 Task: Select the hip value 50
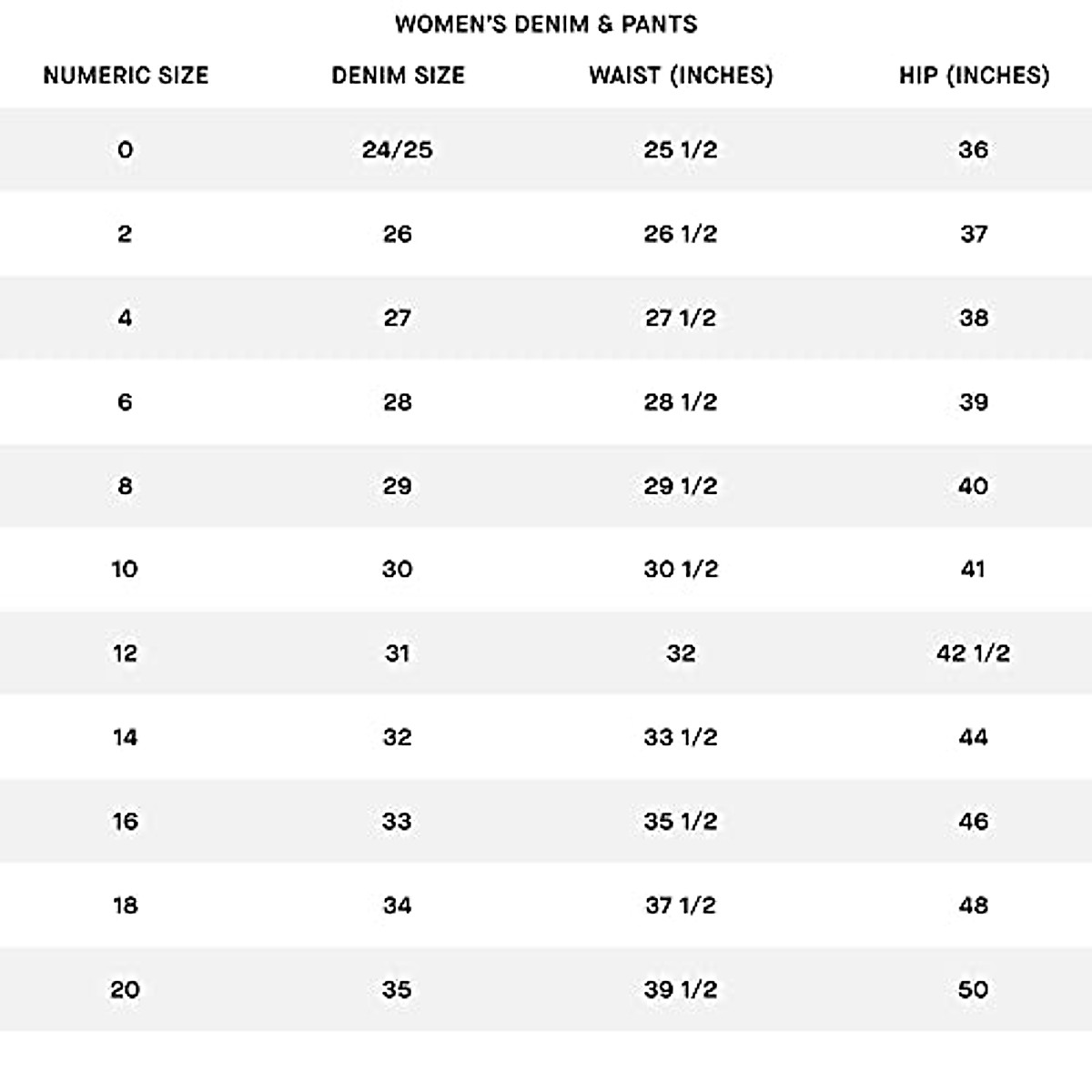click(x=973, y=989)
